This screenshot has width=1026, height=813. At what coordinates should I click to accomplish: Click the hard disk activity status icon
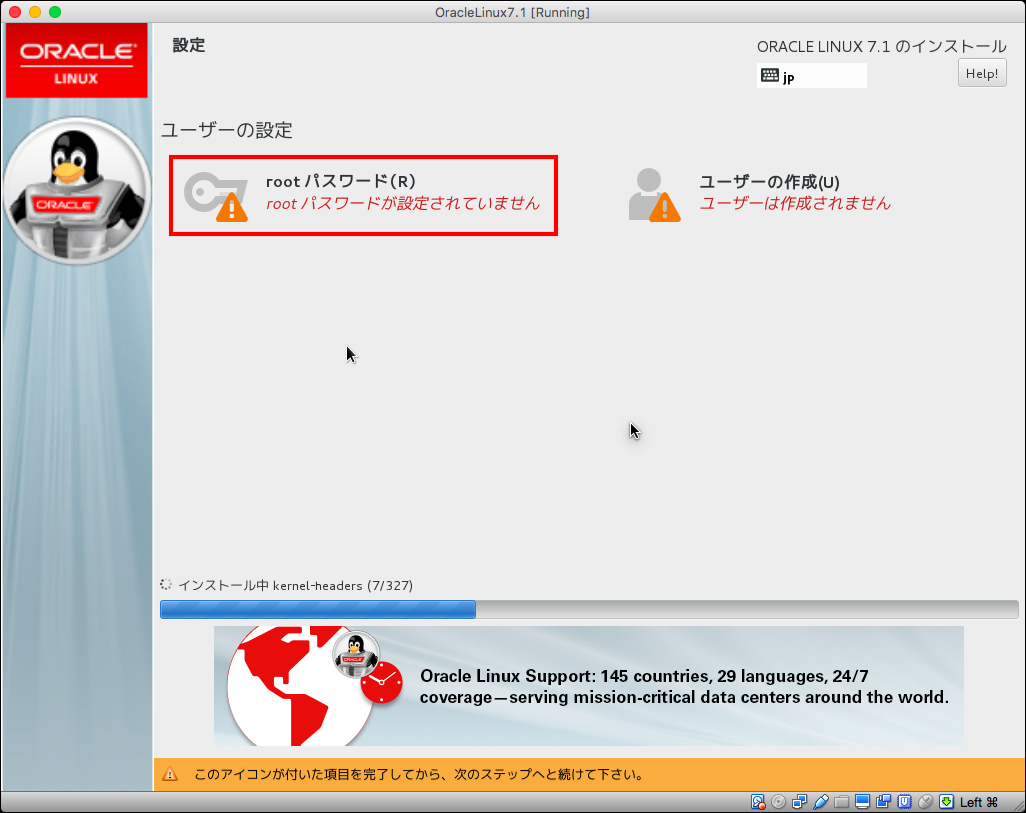(x=758, y=802)
